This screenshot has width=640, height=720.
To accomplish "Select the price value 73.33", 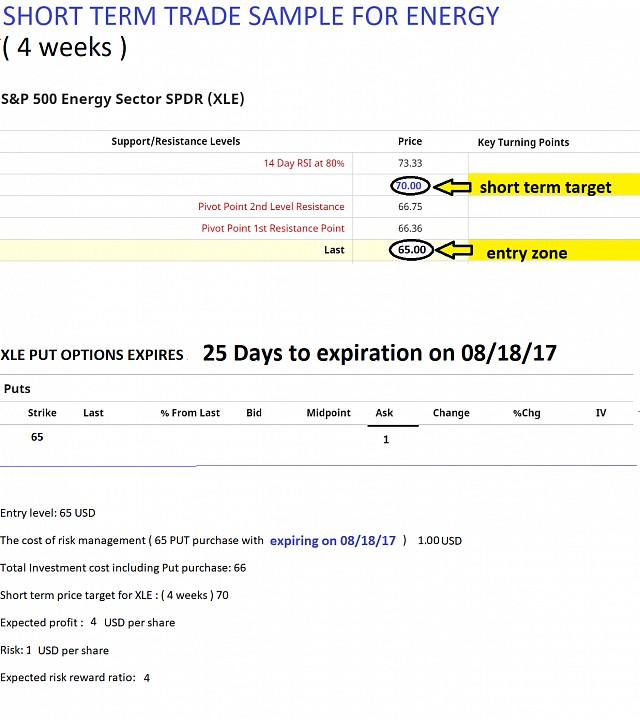I will tap(410, 163).
